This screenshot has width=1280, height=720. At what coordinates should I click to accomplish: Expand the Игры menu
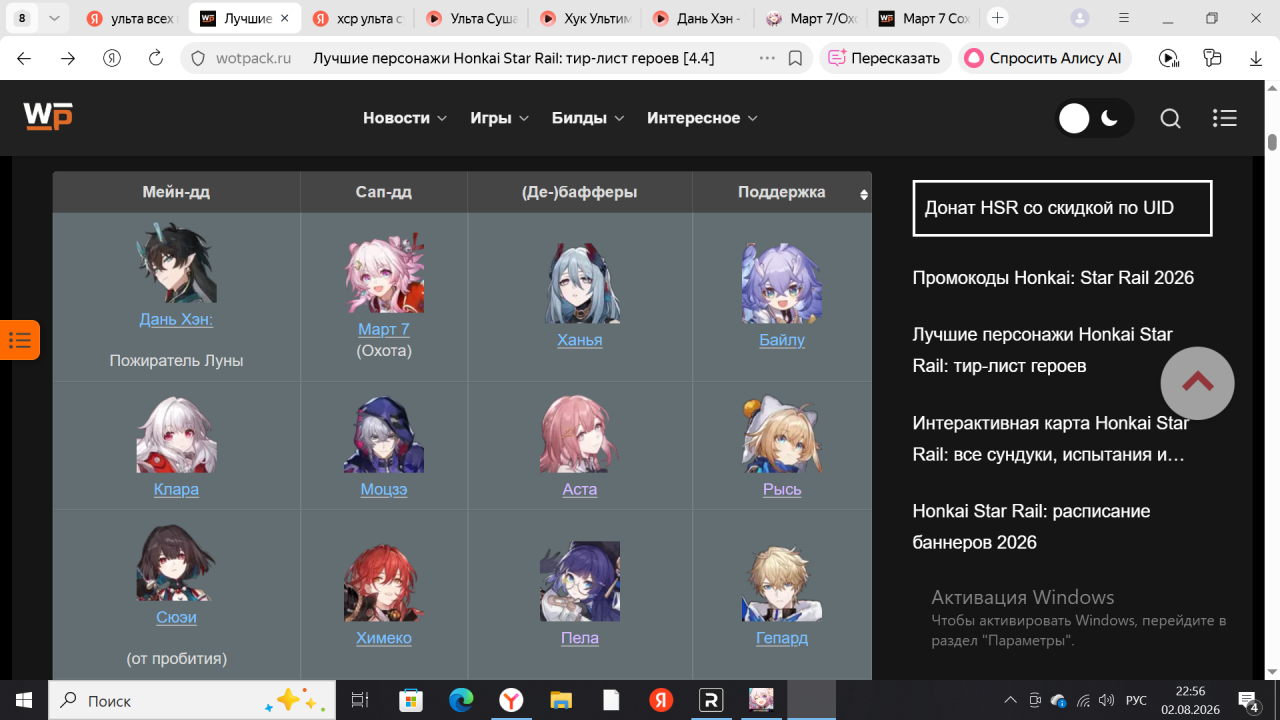coord(500,118)
